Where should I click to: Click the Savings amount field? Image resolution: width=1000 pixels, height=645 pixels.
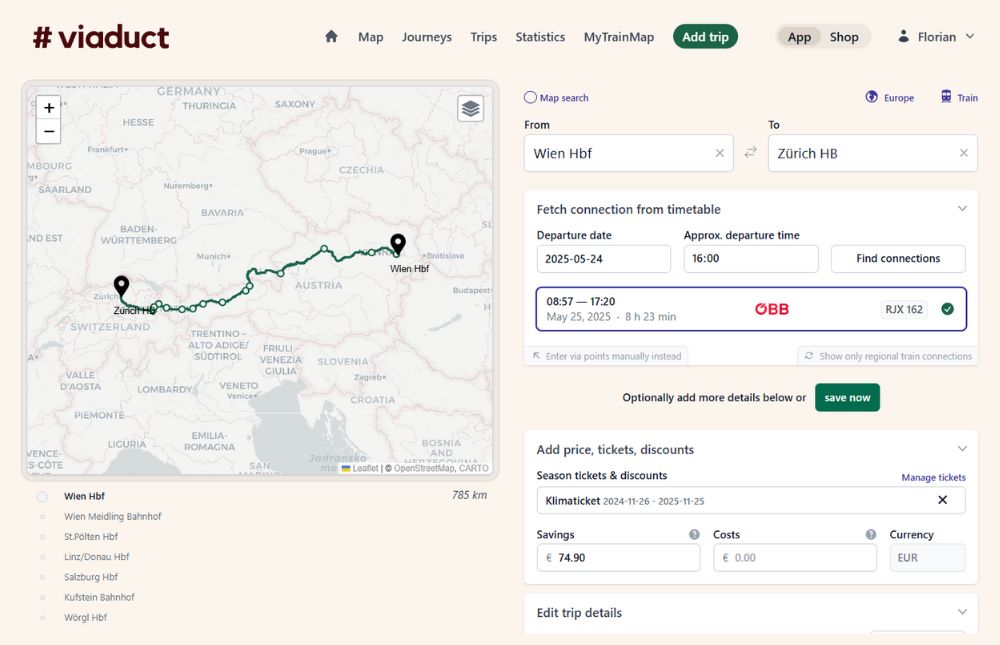pyautogui.click(x=619, y=558)
